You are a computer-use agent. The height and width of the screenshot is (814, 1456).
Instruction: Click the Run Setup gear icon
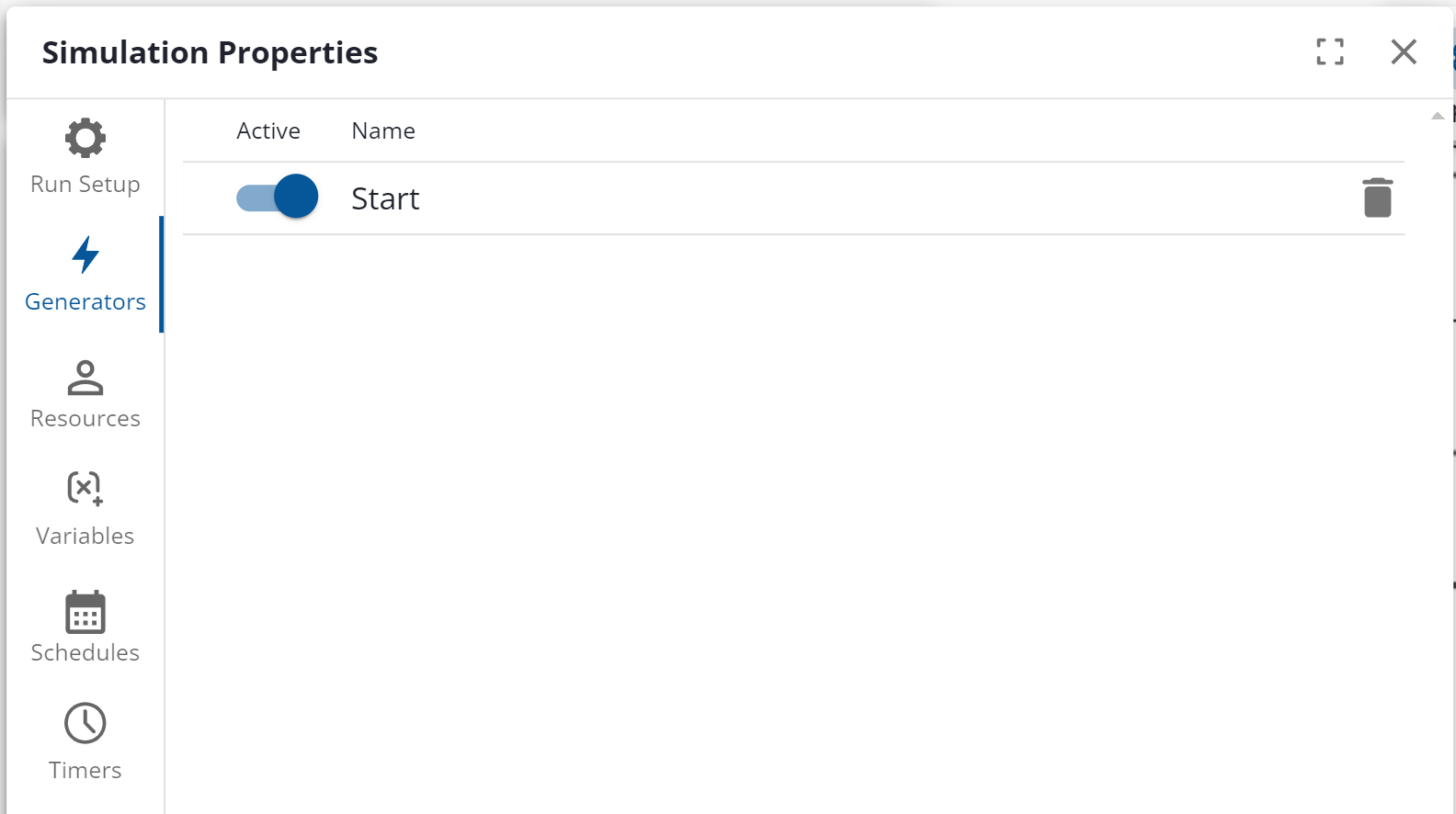click(x=85, y=139)
